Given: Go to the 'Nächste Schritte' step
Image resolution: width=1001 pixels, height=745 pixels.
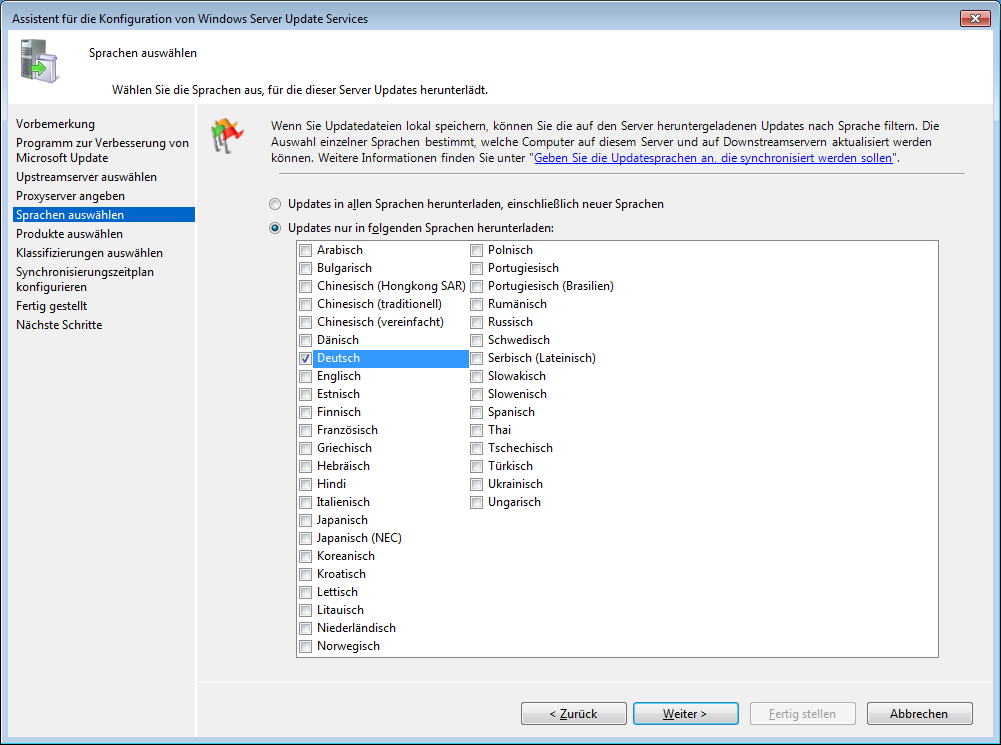Looking at the screenshot, I should click(59, 325).
